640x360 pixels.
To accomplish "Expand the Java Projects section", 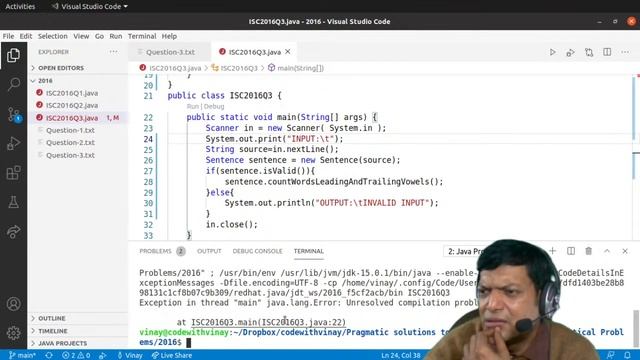I will (62, 343).
